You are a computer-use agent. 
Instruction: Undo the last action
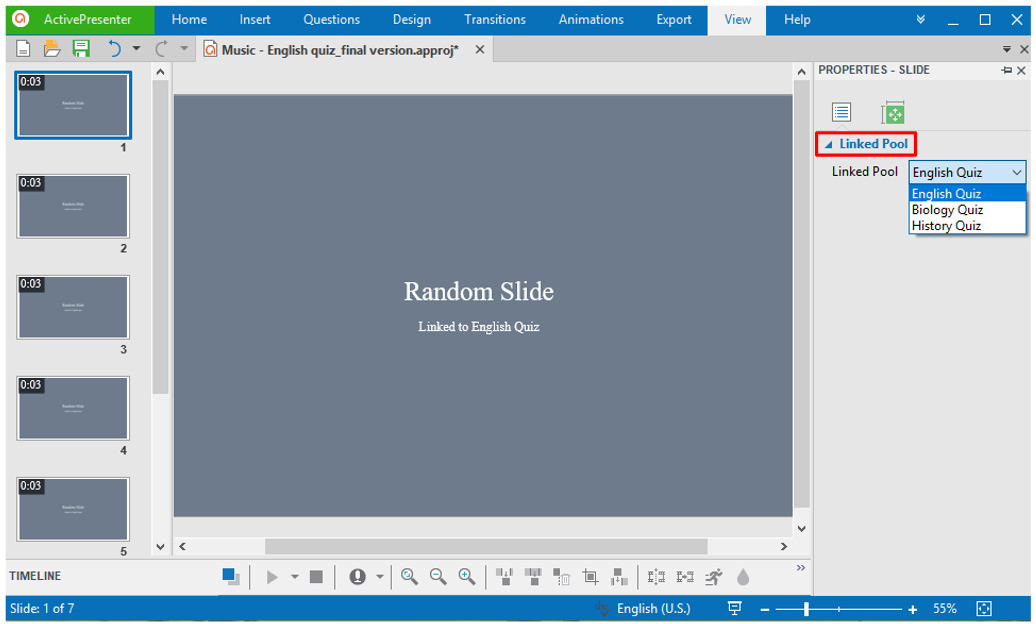(114, 49)
